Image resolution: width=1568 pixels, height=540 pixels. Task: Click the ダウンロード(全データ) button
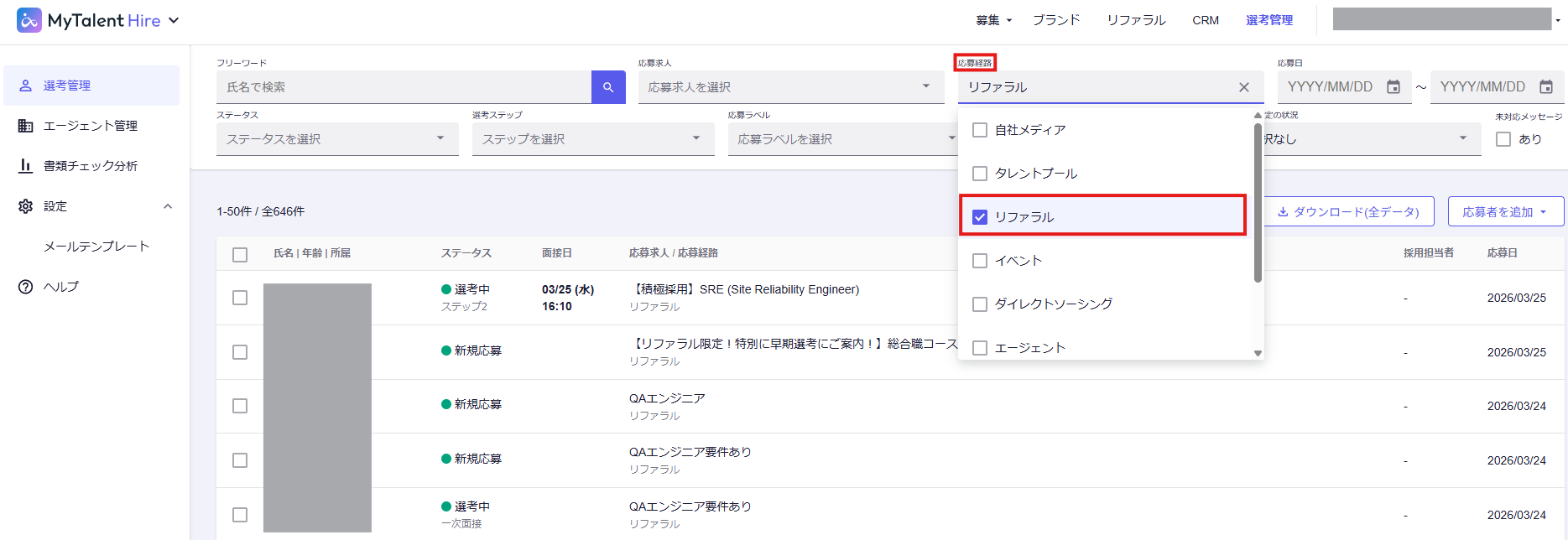click(1348, 212)
